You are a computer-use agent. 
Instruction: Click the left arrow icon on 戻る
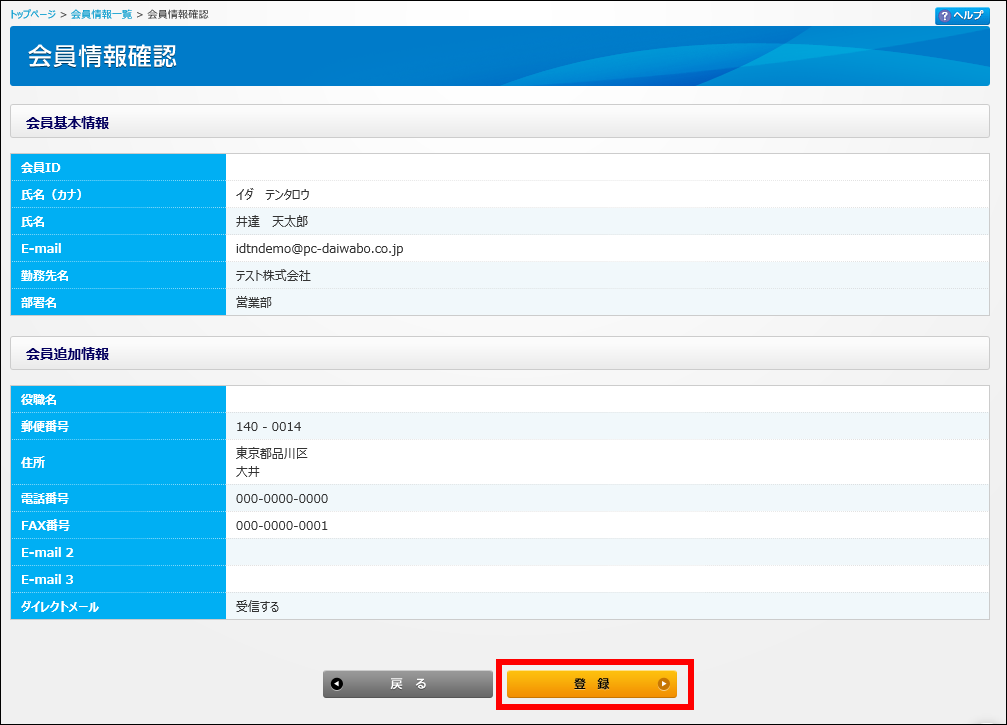337,684
